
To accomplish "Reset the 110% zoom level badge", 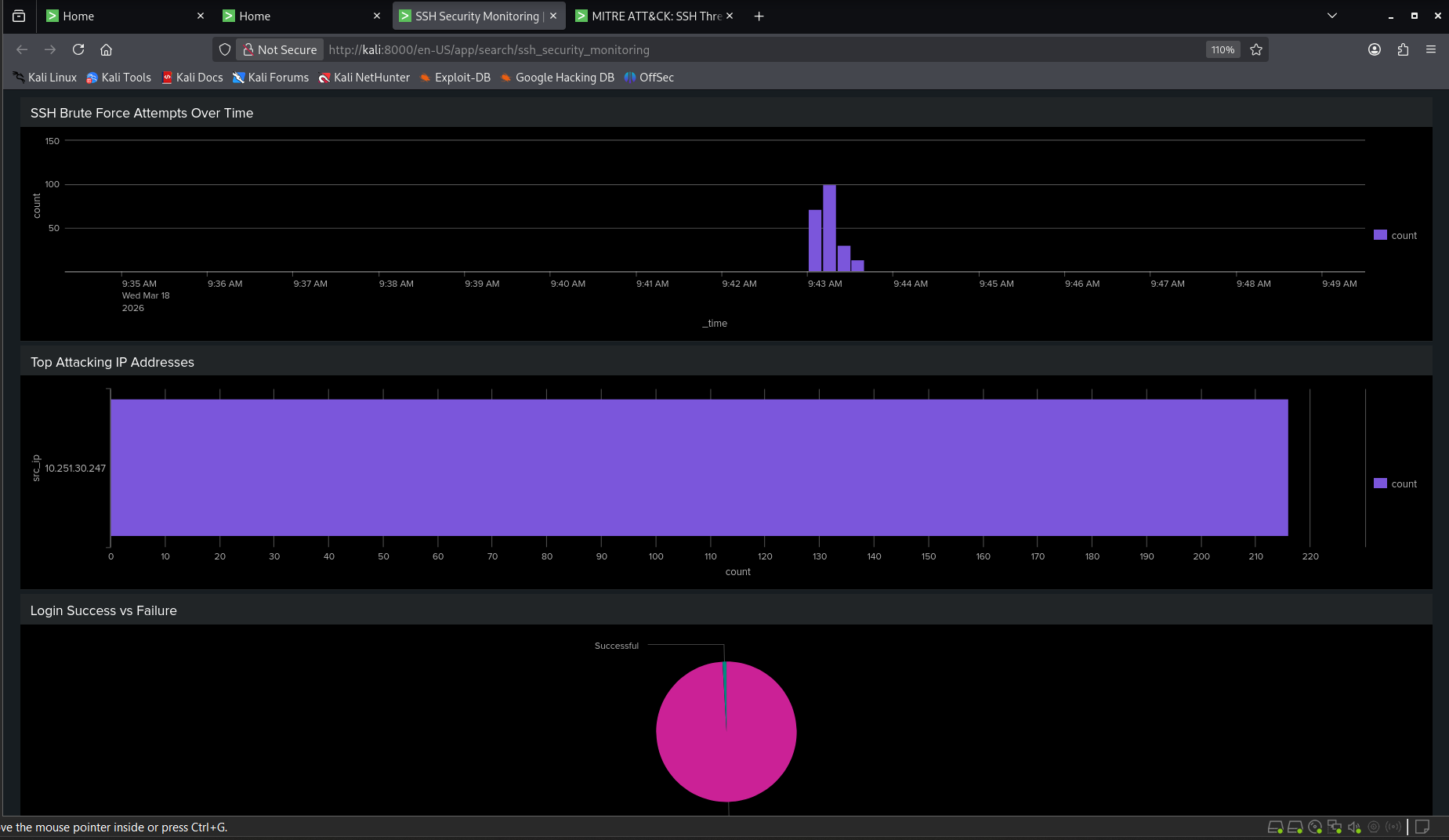I will click(1223, 49).
